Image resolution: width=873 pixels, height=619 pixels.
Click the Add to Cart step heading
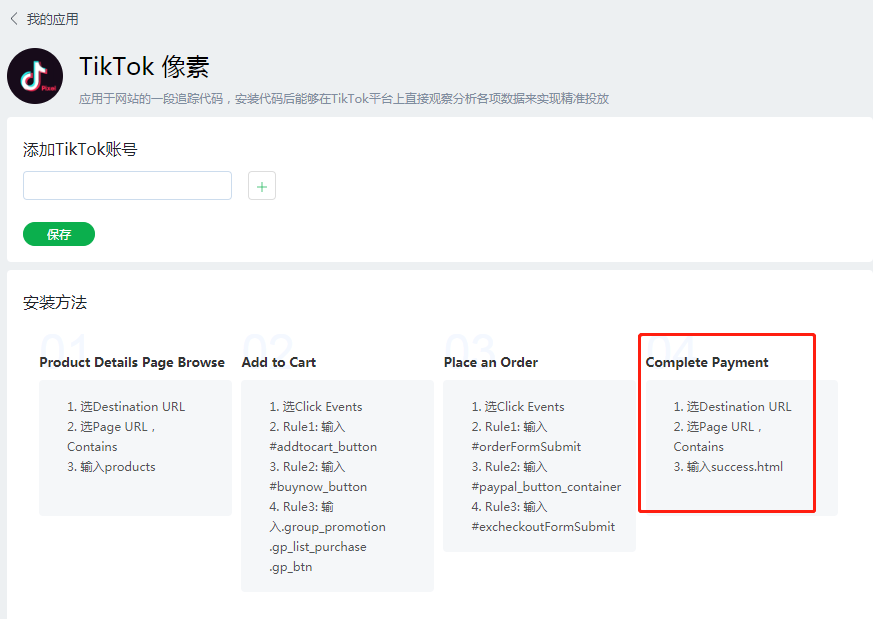coord(279,362)
